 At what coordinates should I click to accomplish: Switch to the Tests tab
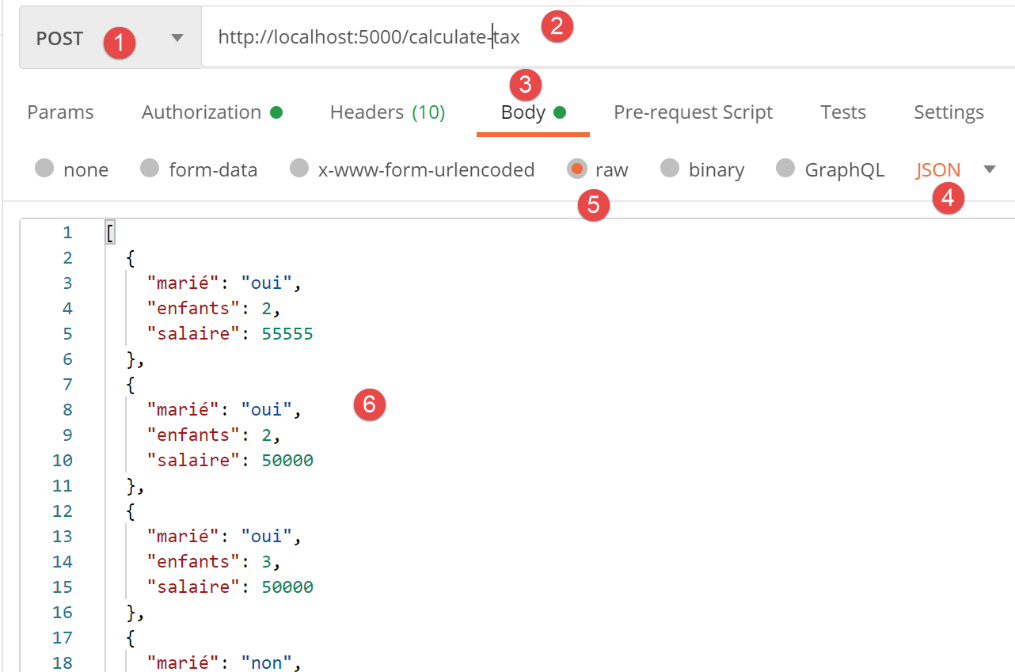[842, 112]
